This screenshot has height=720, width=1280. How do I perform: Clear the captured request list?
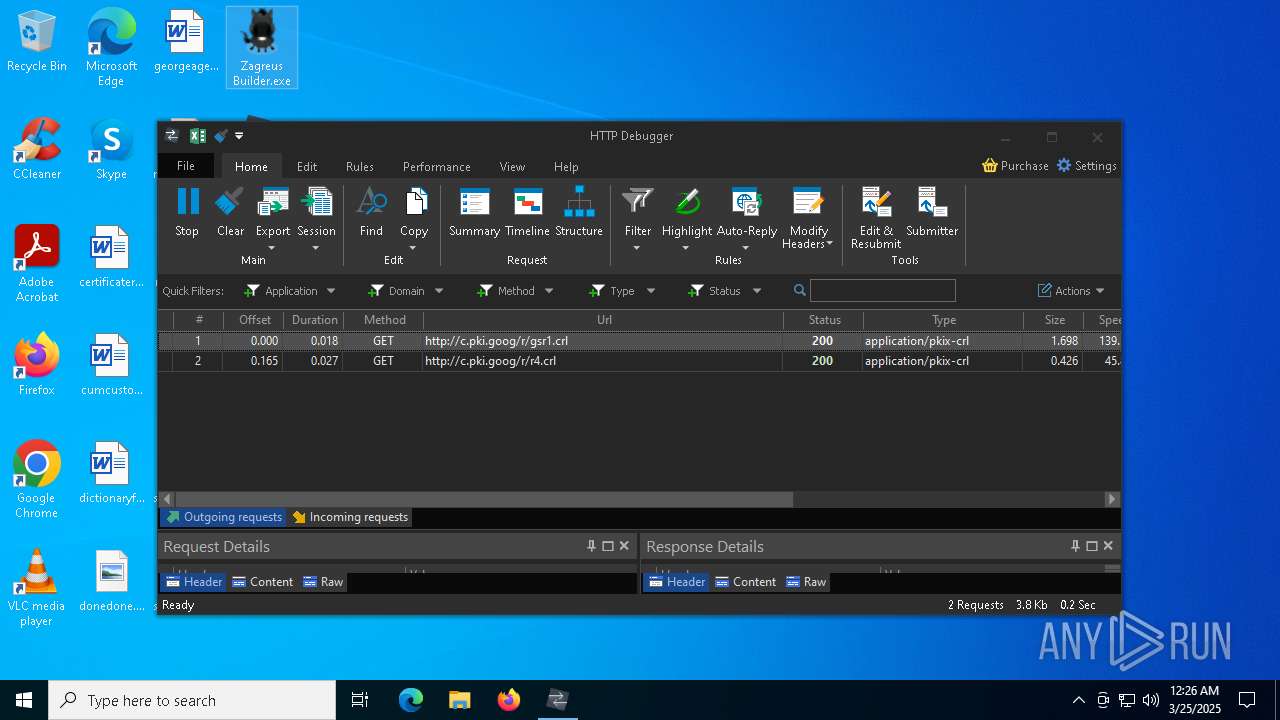tap(230, 212)
